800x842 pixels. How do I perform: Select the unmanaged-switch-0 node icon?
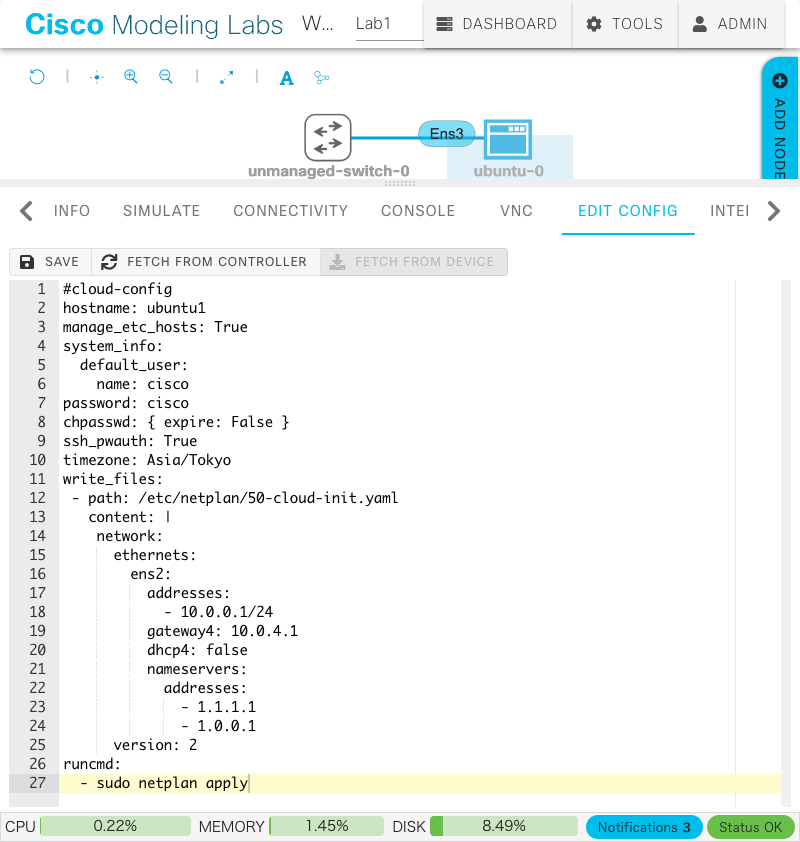click(x=328, y=137)
